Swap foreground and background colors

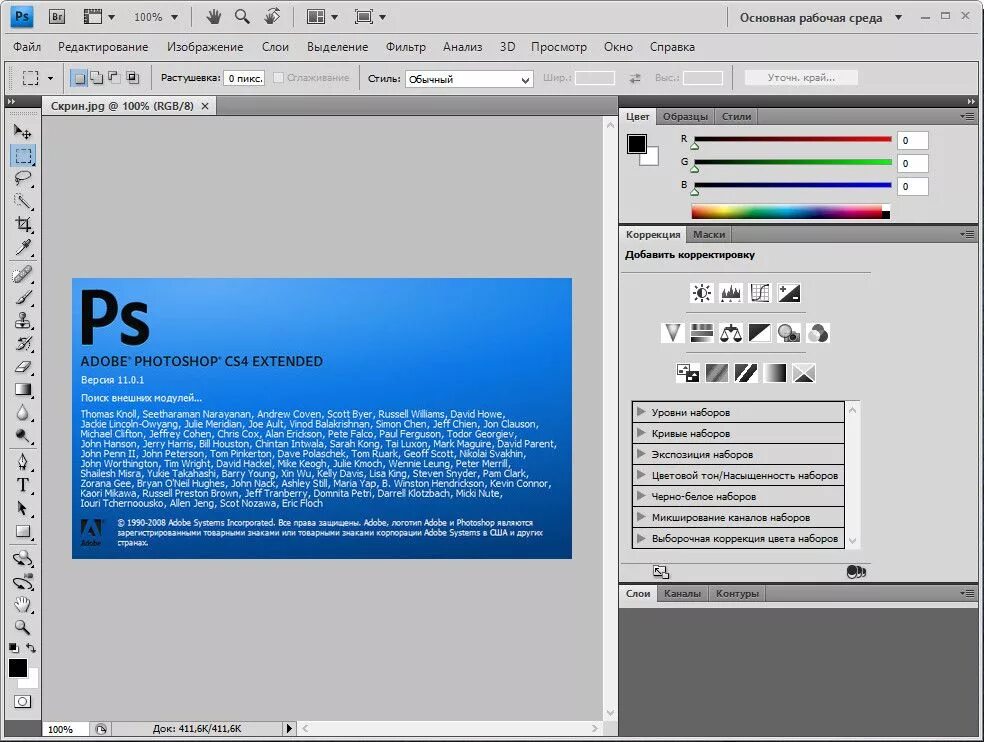(31, 648)
